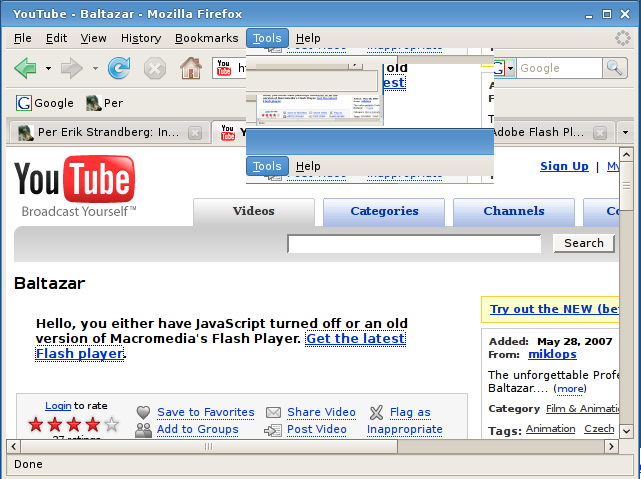
Task: Click the Save to Favorites link
Action: pyautogui.click(x=206, y=412)
